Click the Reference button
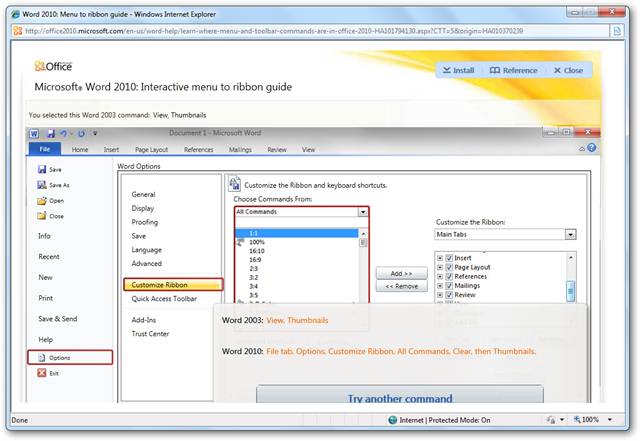This screenshot has width=640, height=441. (513, 70)
